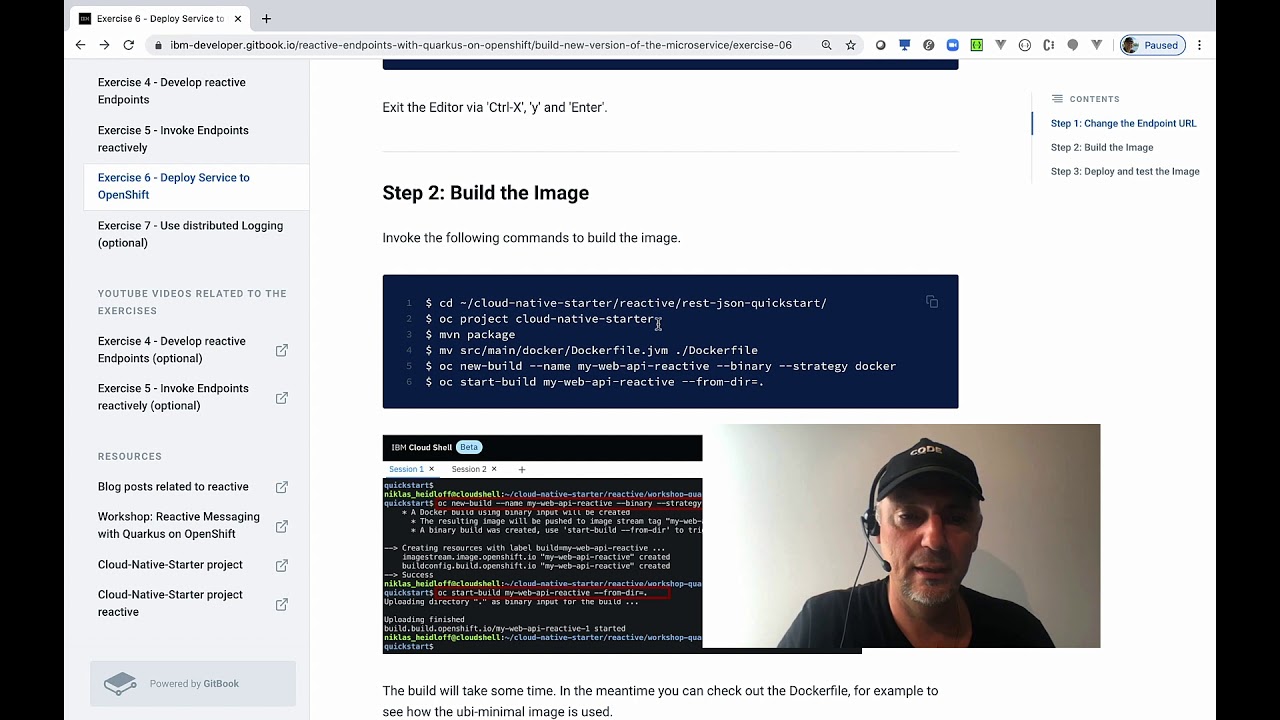Open Cloud-Native-Starter project reactive link
The image size is (1280, 720).
[170, 603]
